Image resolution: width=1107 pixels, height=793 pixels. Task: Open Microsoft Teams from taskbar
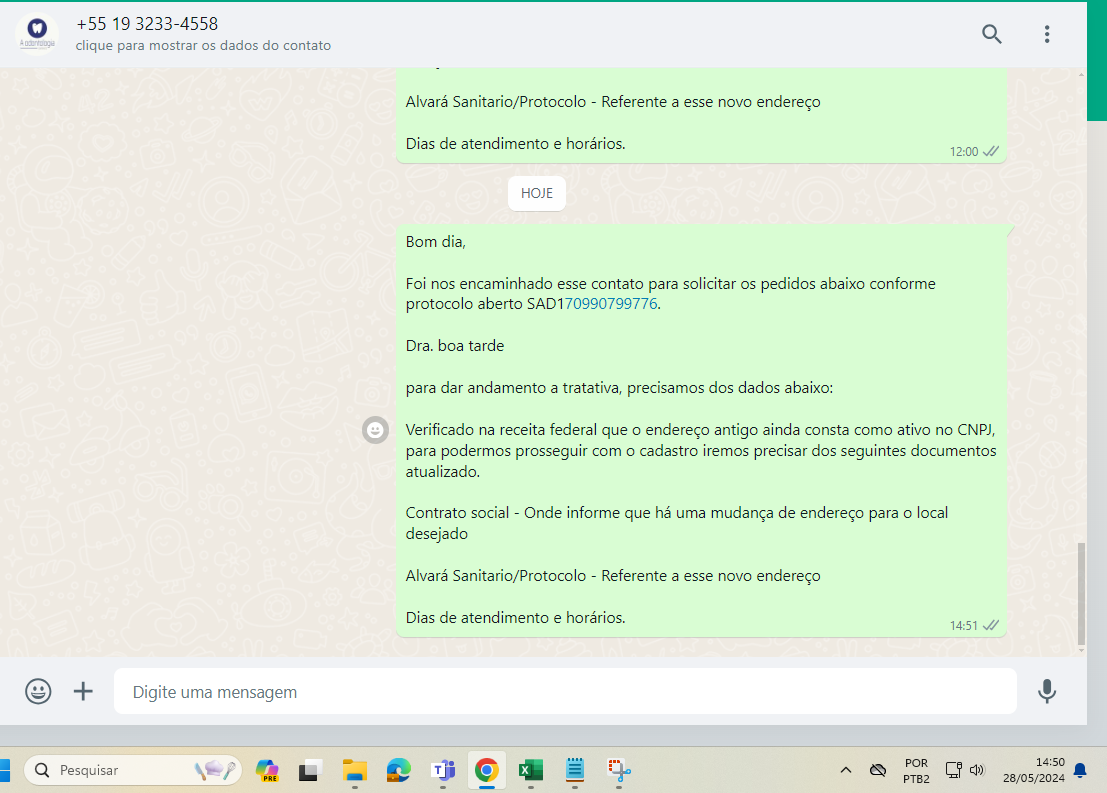(443, 770)
